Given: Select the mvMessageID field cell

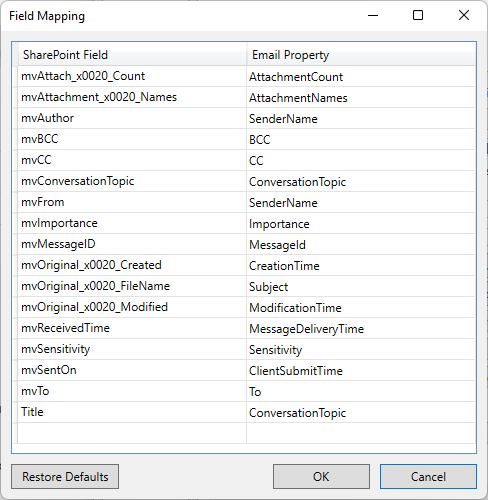Looking at the screenshot, I should (x=132, y=244).
